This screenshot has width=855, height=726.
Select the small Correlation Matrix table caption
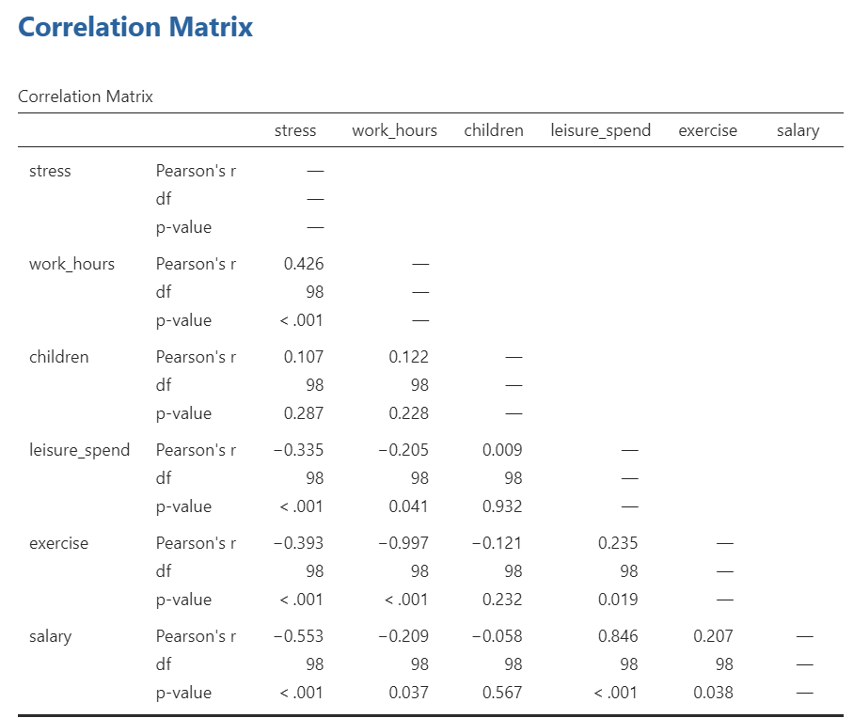[x=86, y=97]
